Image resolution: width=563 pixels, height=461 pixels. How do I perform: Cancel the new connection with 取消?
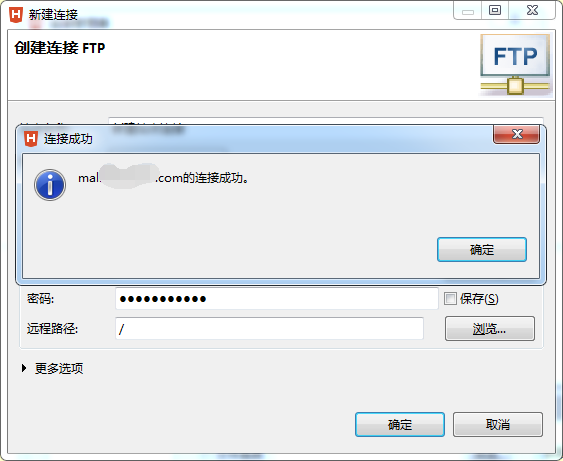point(498,425)
